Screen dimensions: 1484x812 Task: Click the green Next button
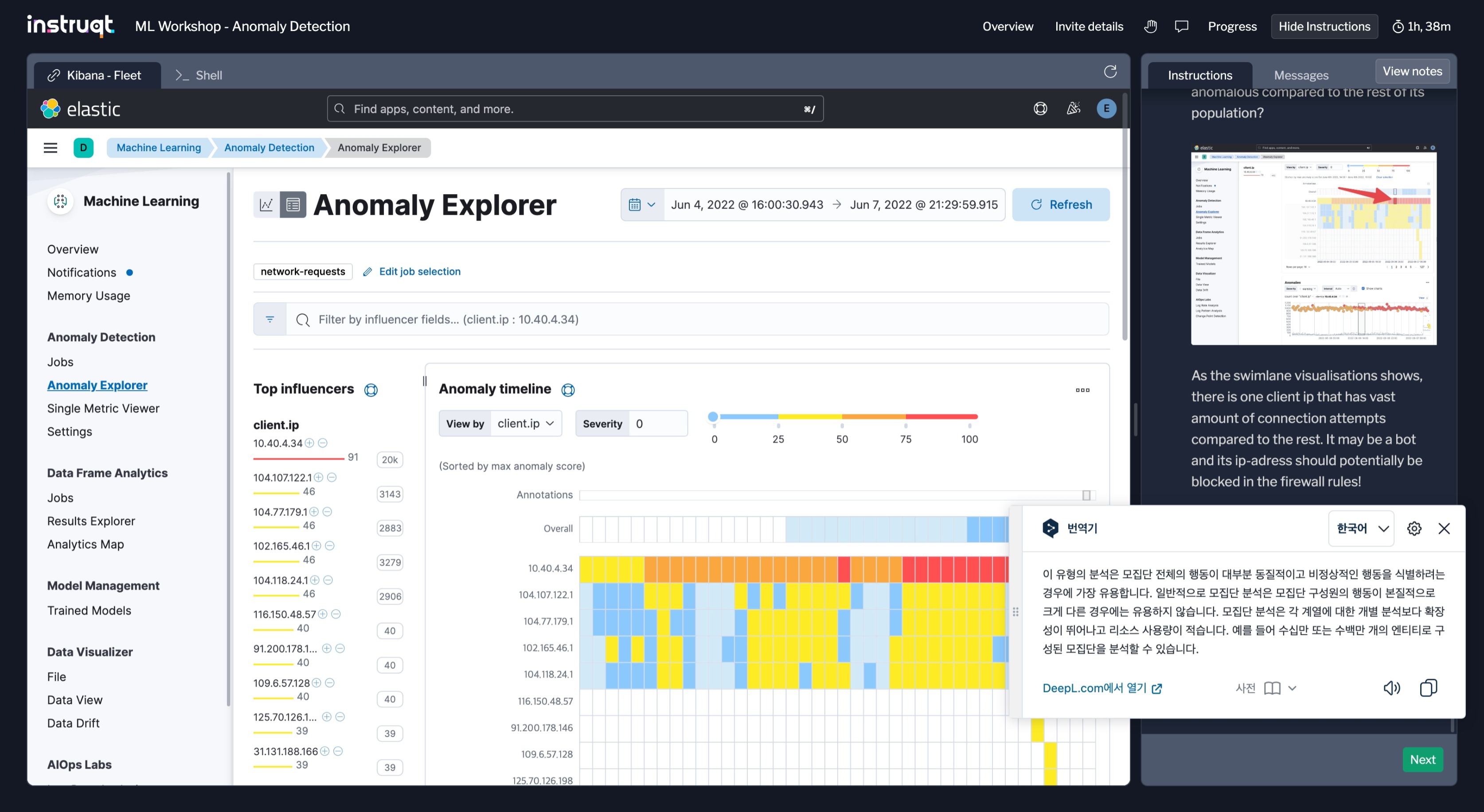[1422, 759]
